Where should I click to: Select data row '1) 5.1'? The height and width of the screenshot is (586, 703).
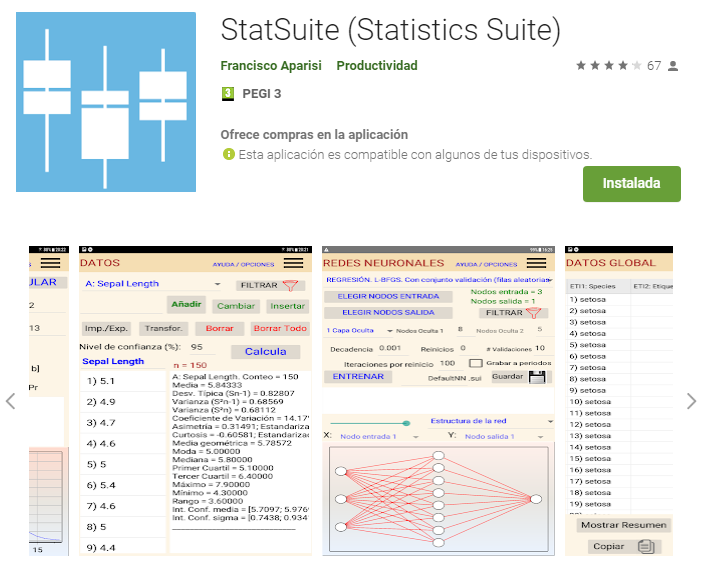click(x=123, y=381)
